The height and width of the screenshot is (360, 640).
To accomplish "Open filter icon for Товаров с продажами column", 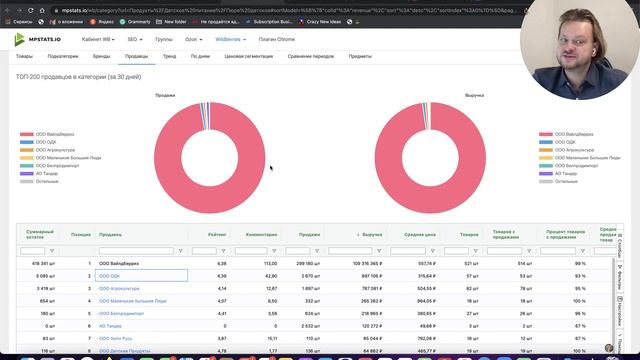I will (529, 251).
